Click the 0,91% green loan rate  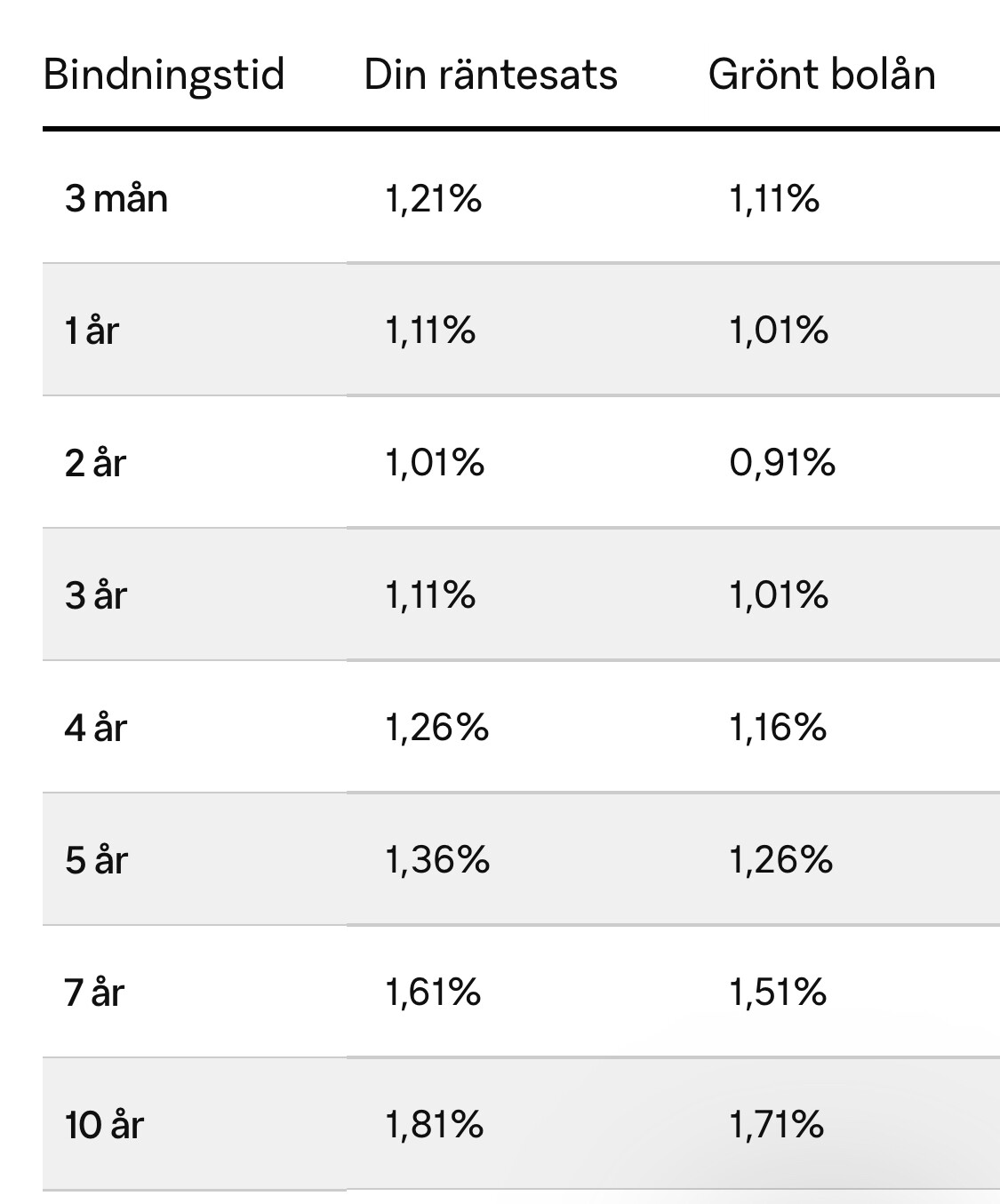(x=782, y=463)
